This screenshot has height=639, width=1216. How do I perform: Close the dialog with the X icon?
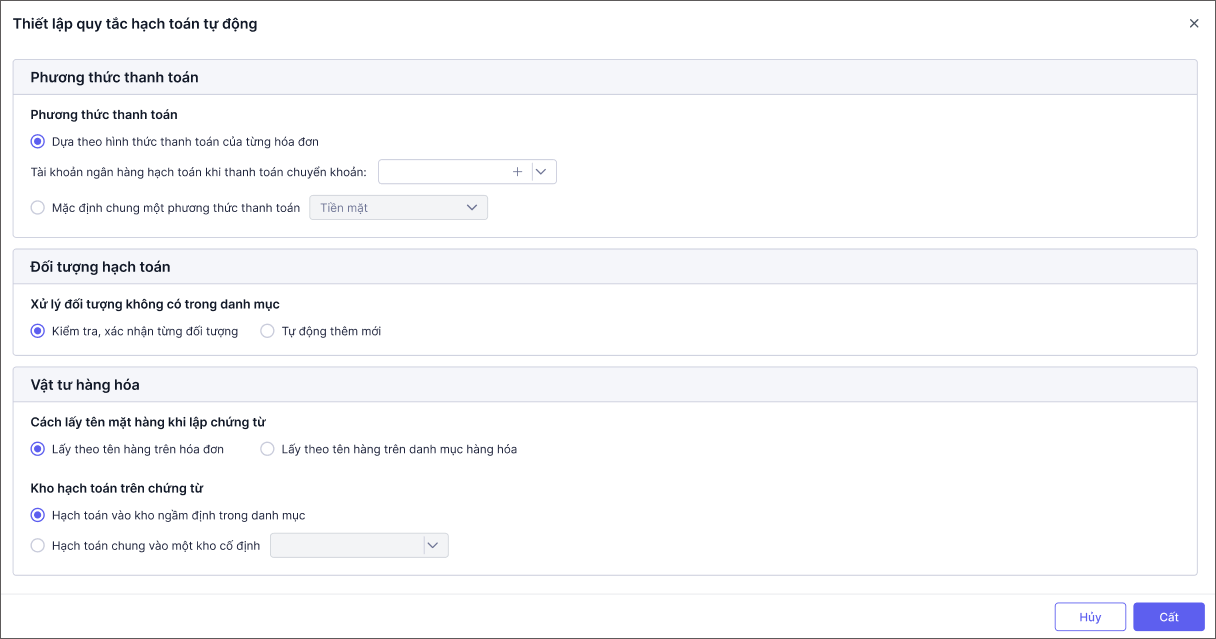point(1193,24)
